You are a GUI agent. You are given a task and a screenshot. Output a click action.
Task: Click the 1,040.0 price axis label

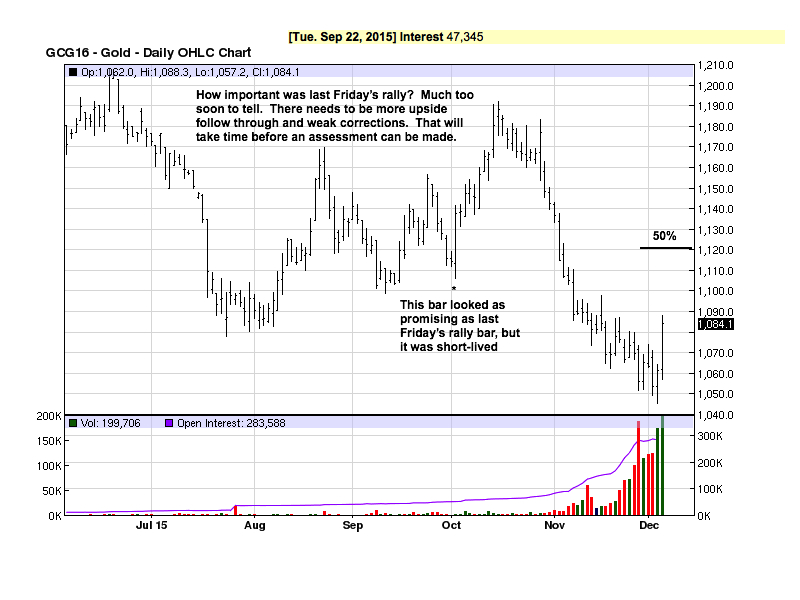pyautogui.click(x=716, y=415)
